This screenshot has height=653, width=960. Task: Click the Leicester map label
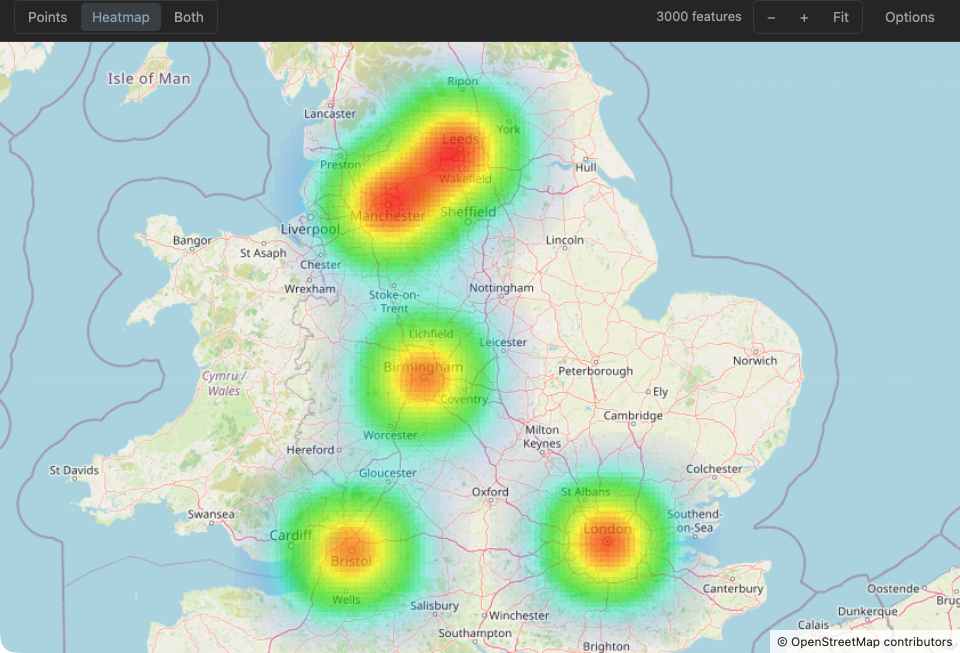click(x=503, y=342)
